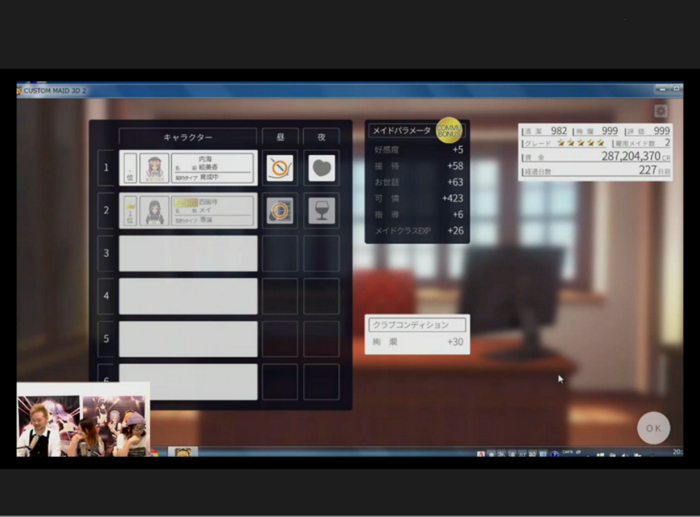Click empty daytime slot in row 3
This screenshot has width=700, height=517.
coord(280,253)
